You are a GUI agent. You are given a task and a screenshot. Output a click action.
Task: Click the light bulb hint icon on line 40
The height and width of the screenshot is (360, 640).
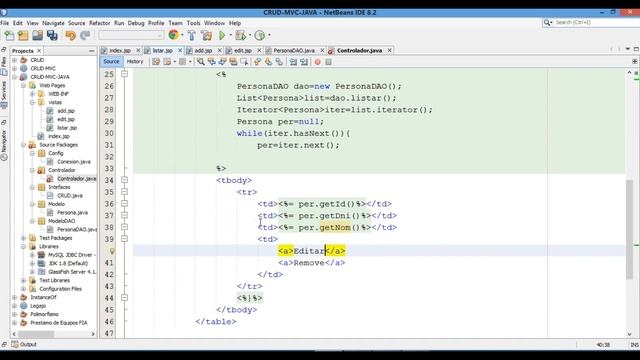(112, 251)
